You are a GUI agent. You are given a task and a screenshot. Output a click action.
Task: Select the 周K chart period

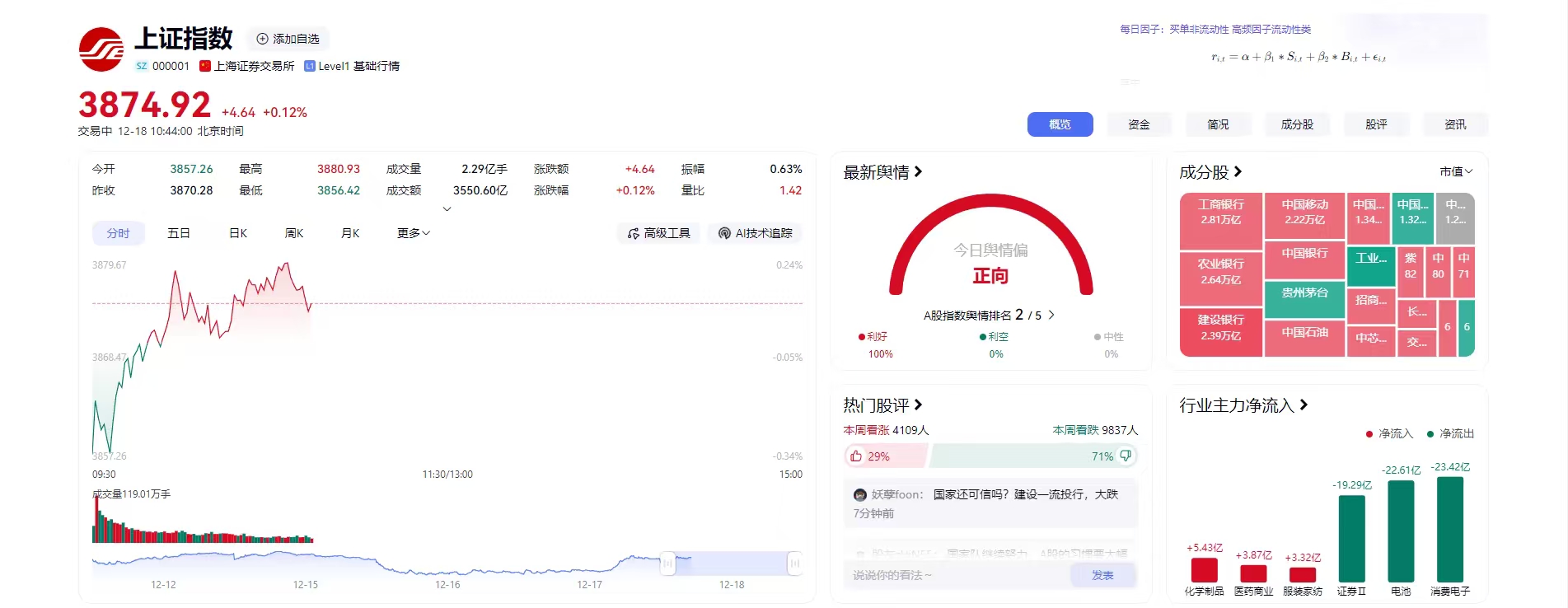pyautogui.click(x=294, y=233)
